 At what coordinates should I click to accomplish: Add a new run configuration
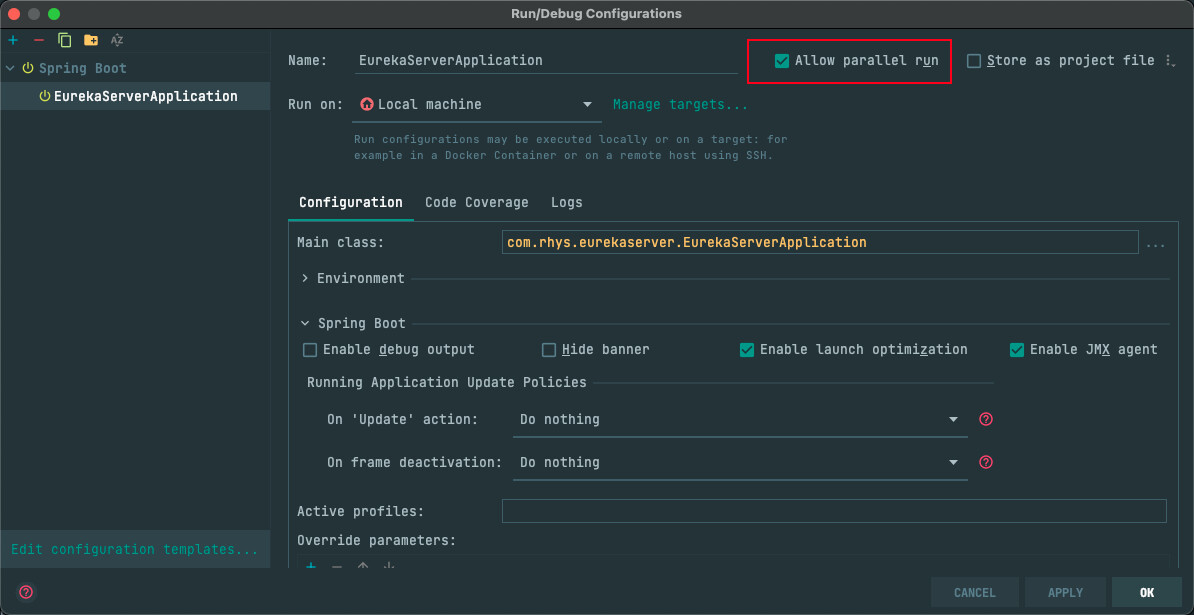[x=13, y=40]
